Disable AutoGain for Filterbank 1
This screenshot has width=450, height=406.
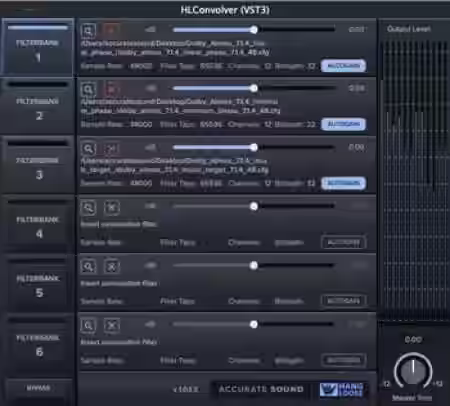point(343,66)
